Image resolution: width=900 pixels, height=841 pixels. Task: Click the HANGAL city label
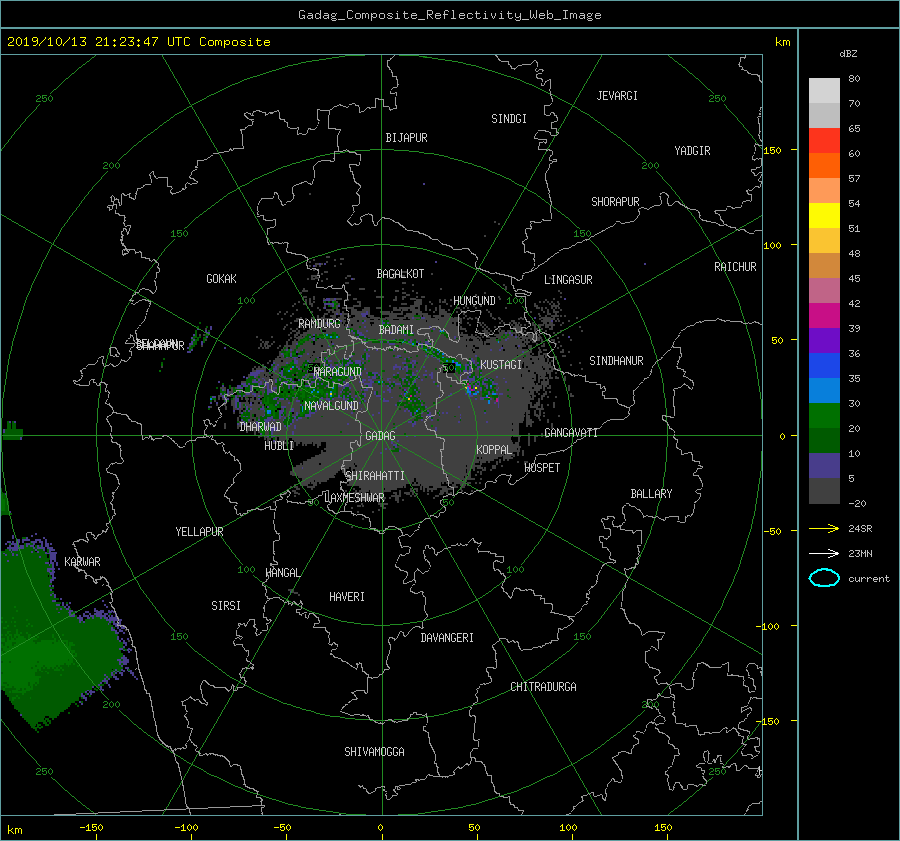[282, 573]
